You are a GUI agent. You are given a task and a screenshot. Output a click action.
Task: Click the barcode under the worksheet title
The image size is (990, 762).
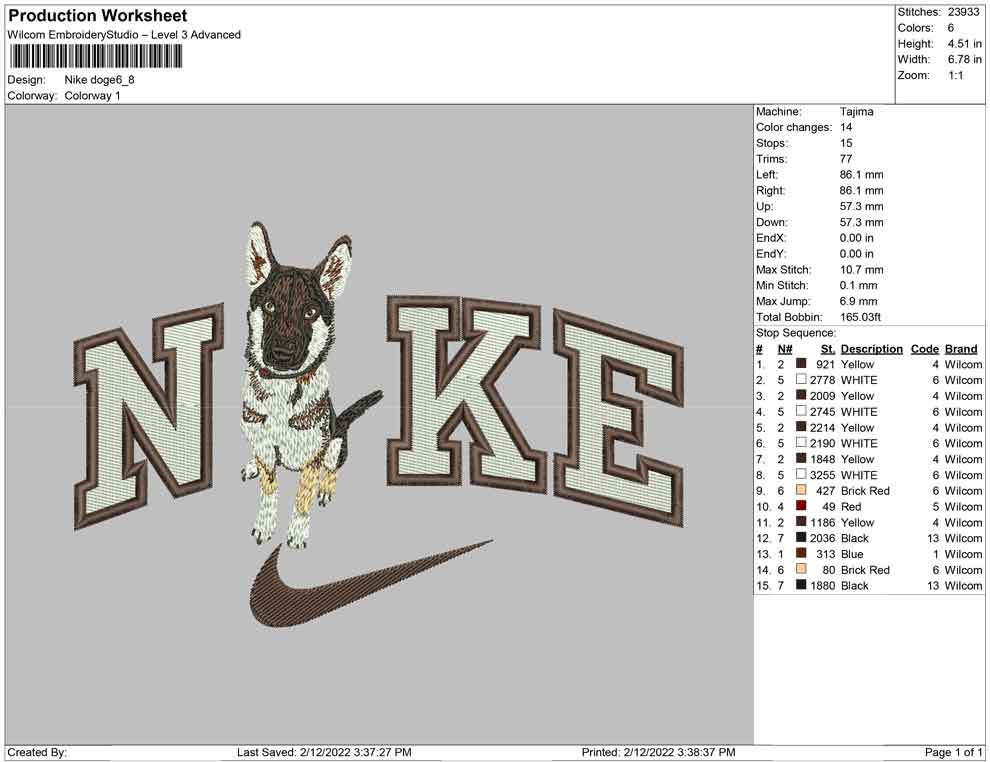(x=96, y=56)
